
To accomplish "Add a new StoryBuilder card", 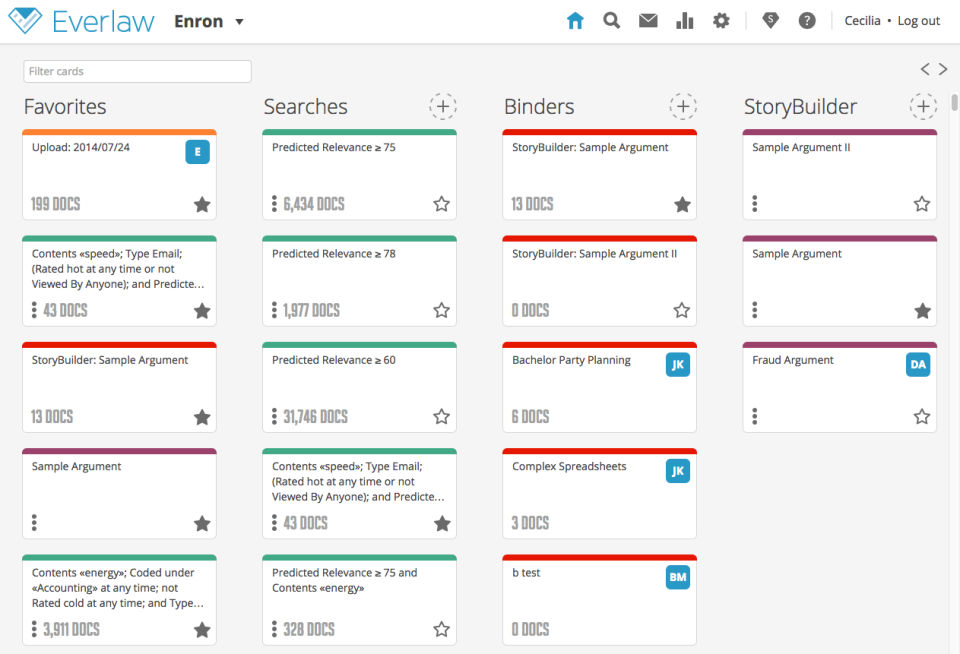I will 923,107.
